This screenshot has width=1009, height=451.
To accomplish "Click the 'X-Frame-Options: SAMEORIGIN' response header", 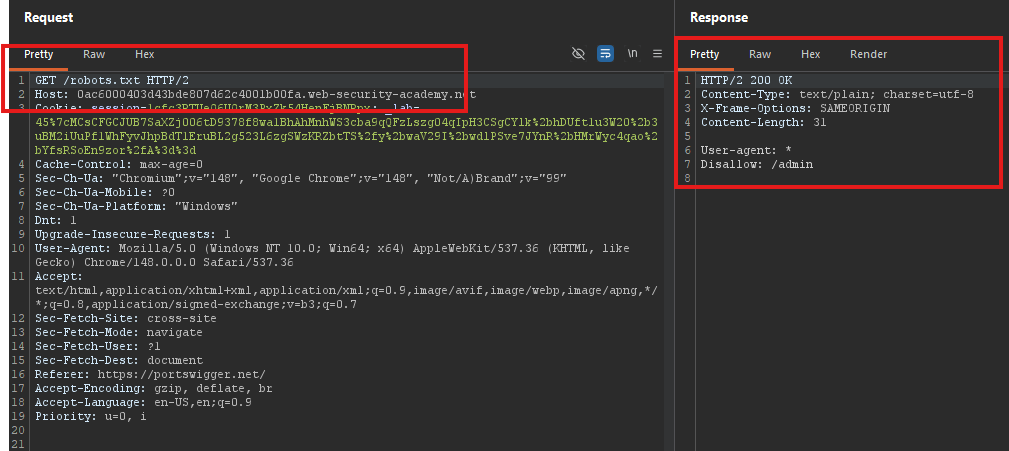I will point(795,109).
